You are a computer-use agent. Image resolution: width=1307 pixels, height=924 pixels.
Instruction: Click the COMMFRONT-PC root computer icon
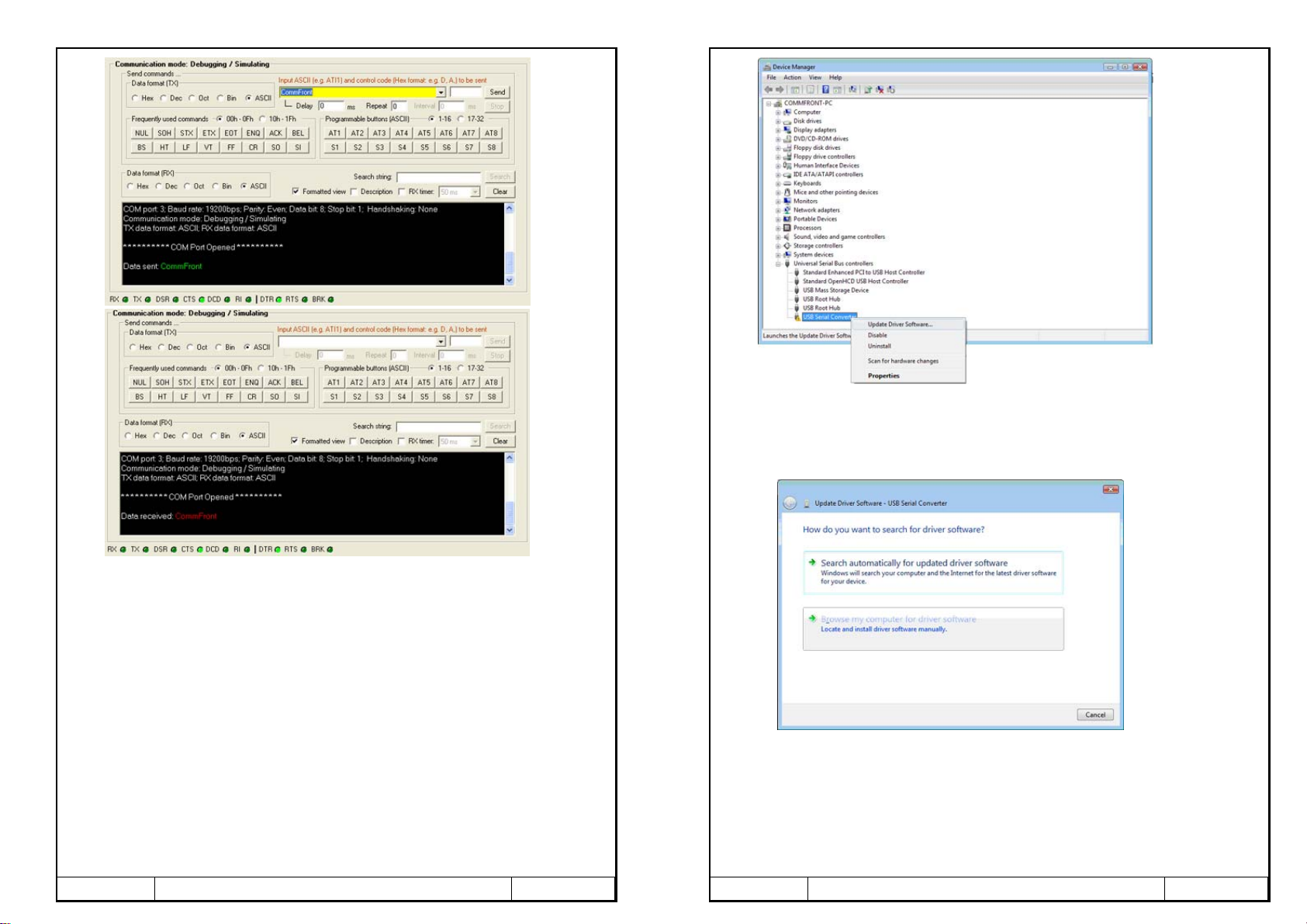[x=778, y=103]
